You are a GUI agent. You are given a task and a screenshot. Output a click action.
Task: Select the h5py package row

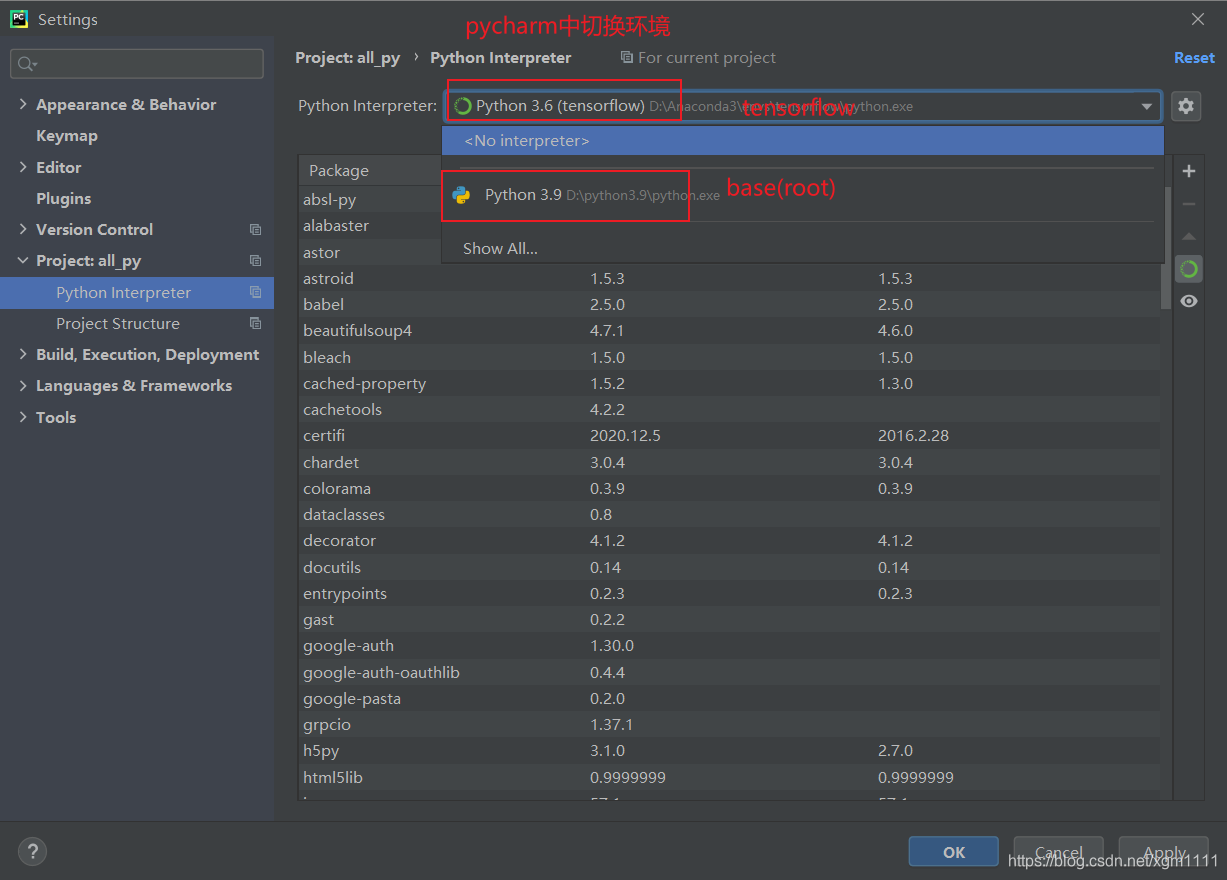click(731, 751)
